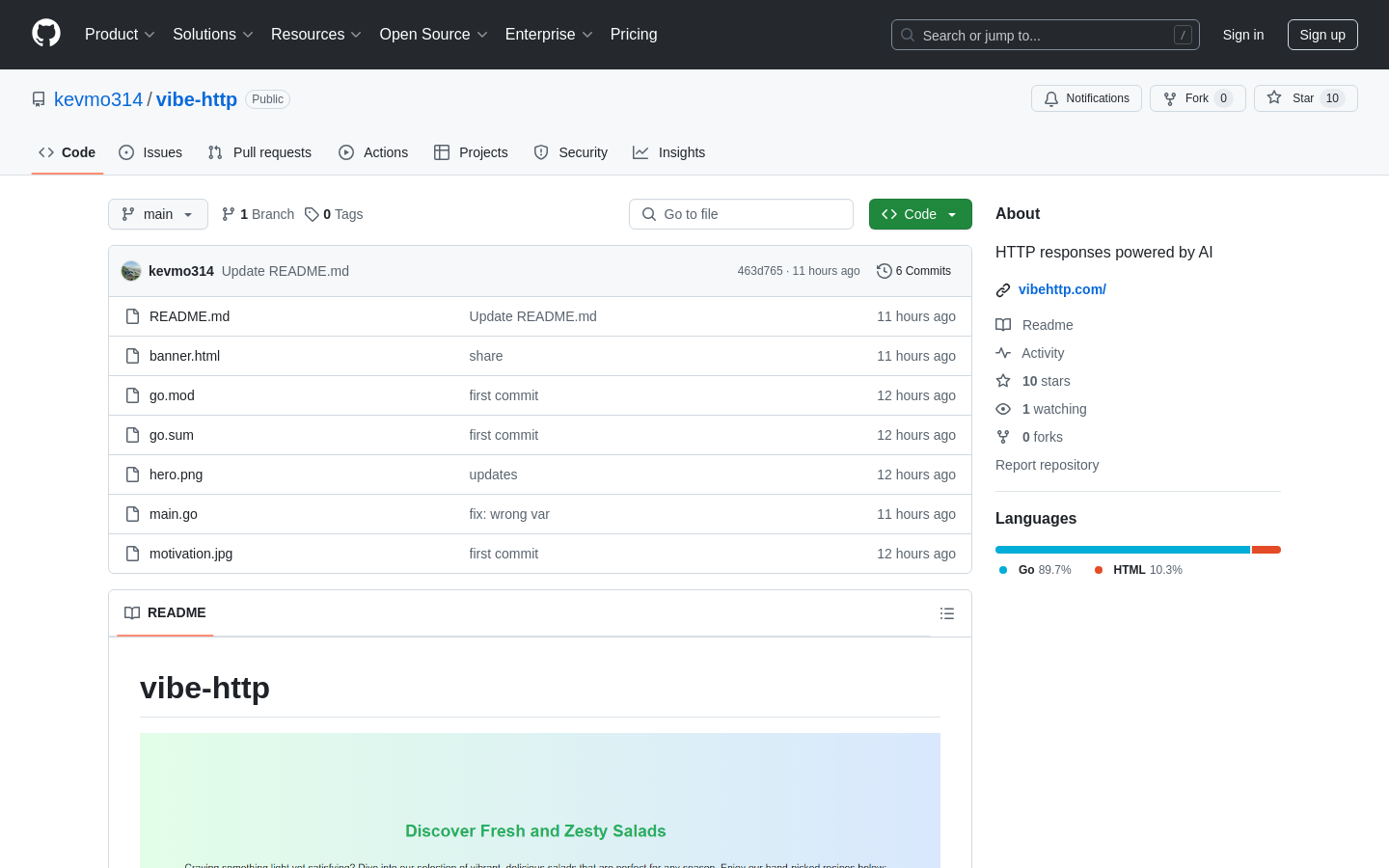Expand the Open Source menu

click(x=434, y=35)
